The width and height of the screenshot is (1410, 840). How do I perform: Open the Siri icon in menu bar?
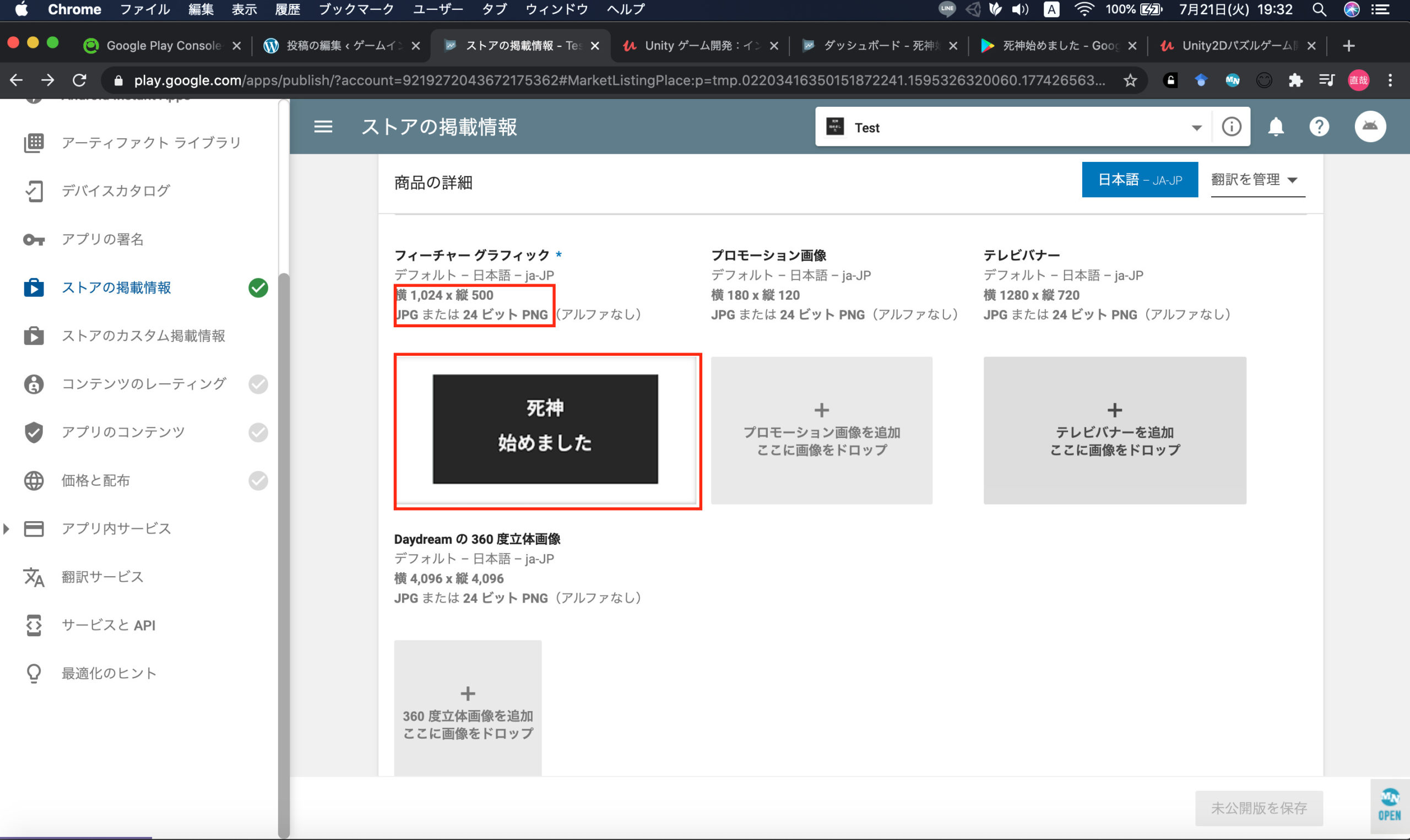(1352, 9)
